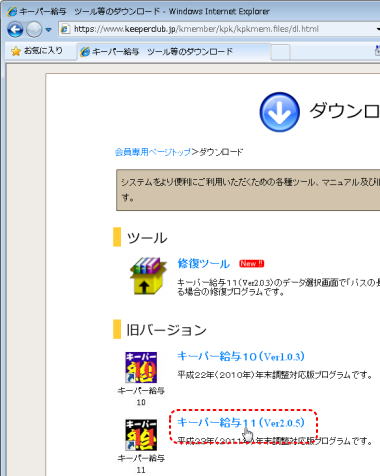This screenshot has height=476, width=380.
Task: Click the Internet Explorer title bar icon
Action: pyautogui.click(x=12, y=12)
